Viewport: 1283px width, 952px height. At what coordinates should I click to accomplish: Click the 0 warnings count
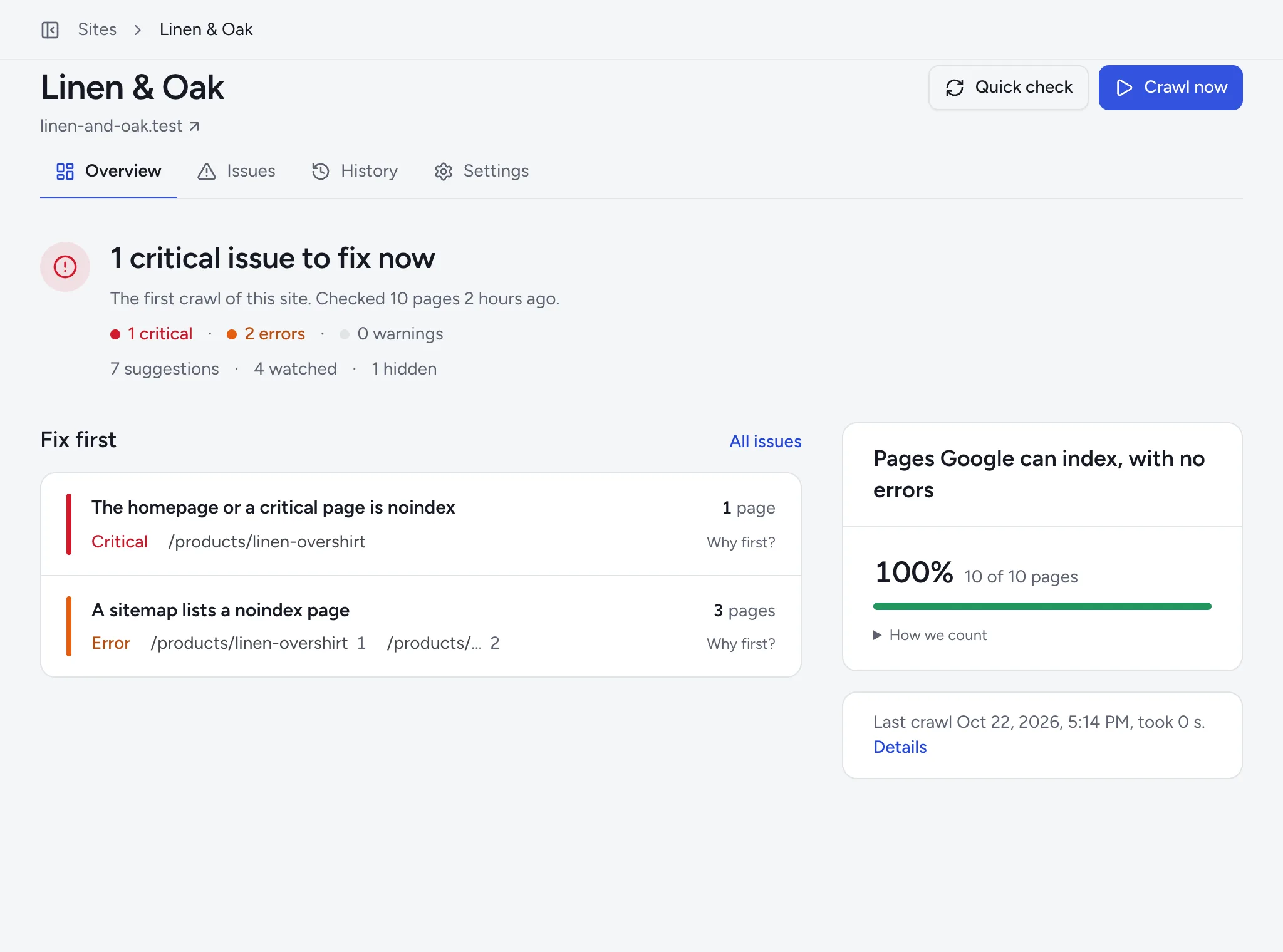(x=392, y=334)
